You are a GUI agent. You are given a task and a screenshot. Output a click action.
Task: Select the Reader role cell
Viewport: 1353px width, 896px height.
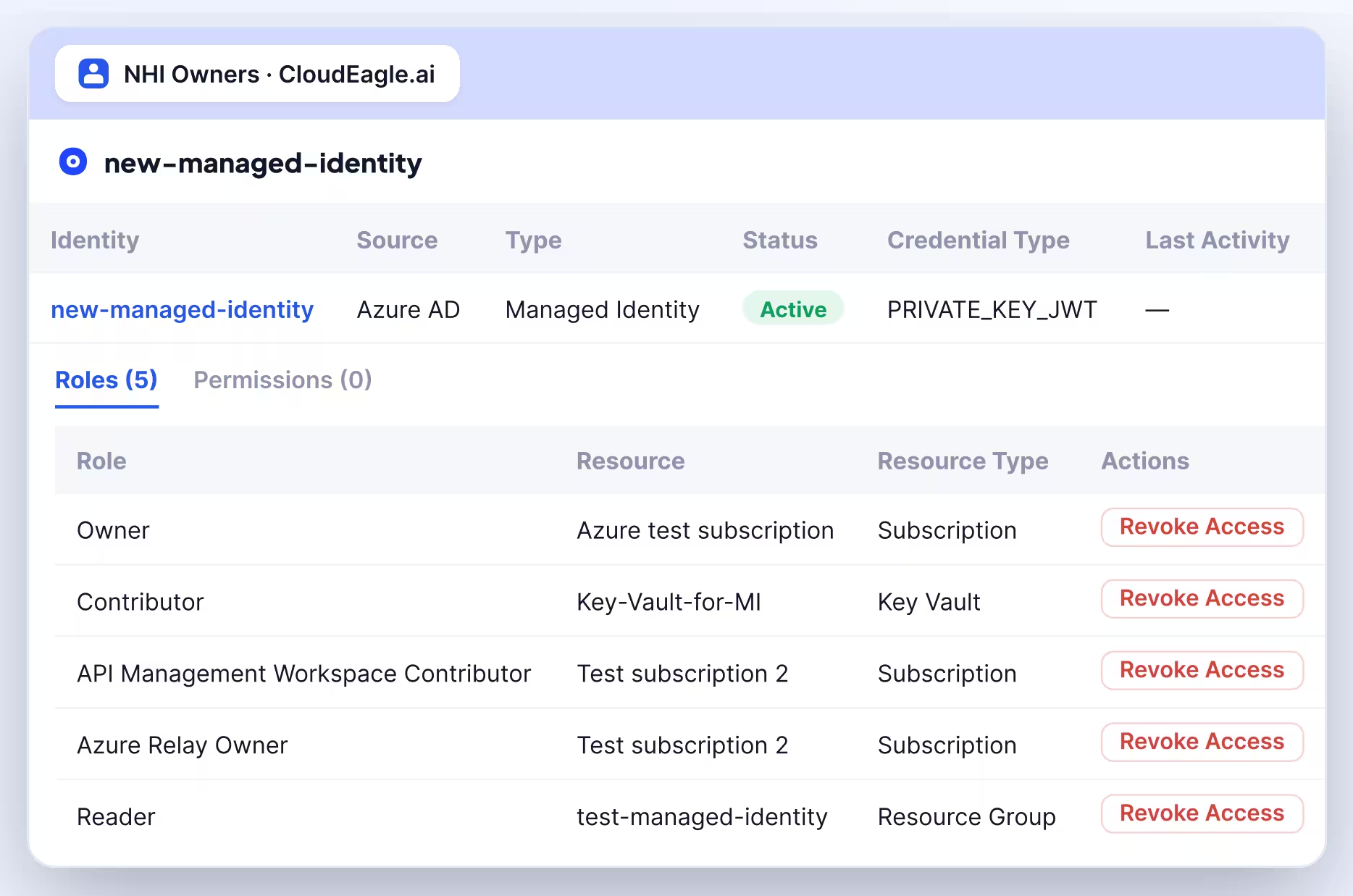(x=116, y=817)
